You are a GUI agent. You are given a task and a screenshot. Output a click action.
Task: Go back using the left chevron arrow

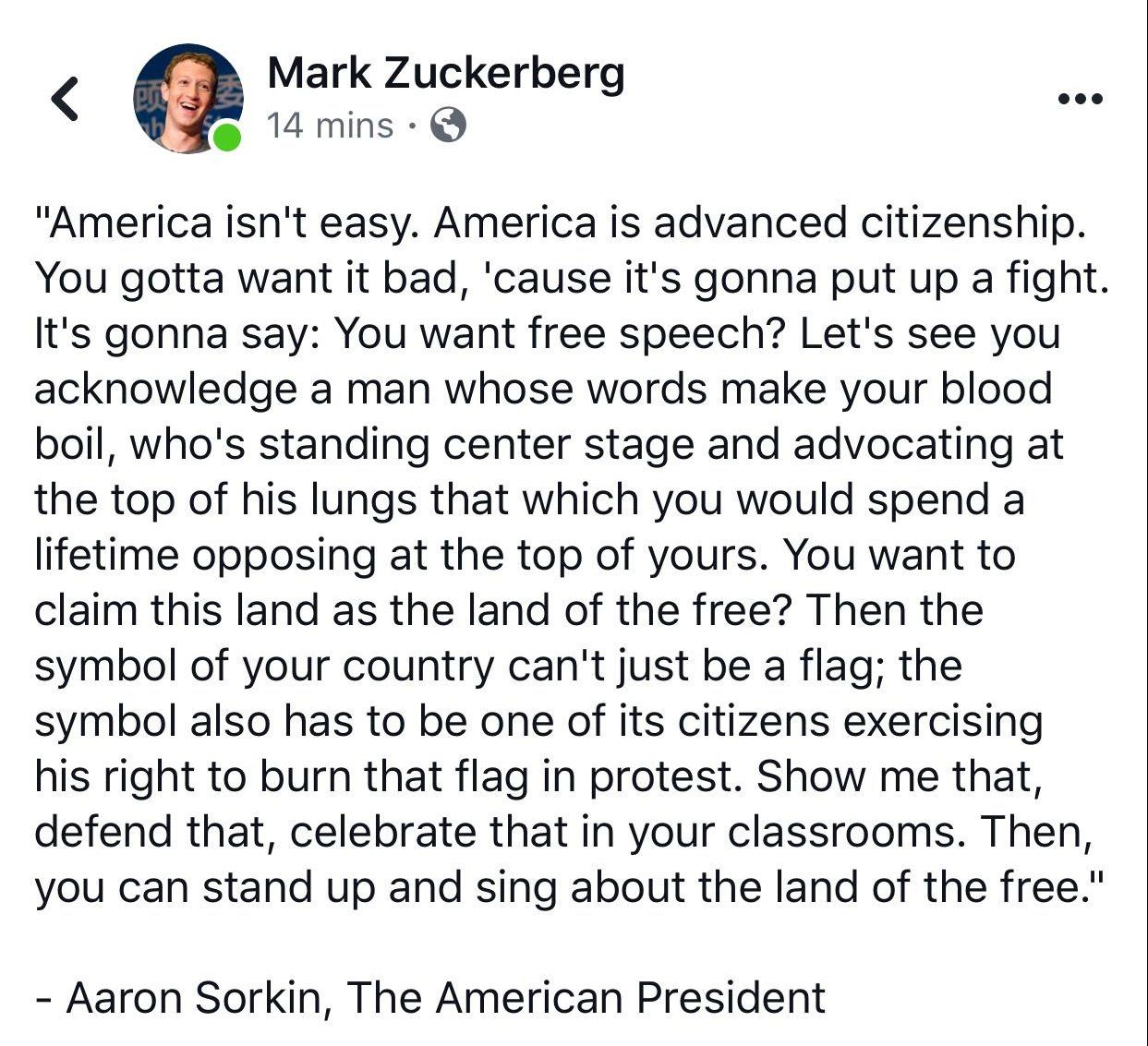[64, 99]
